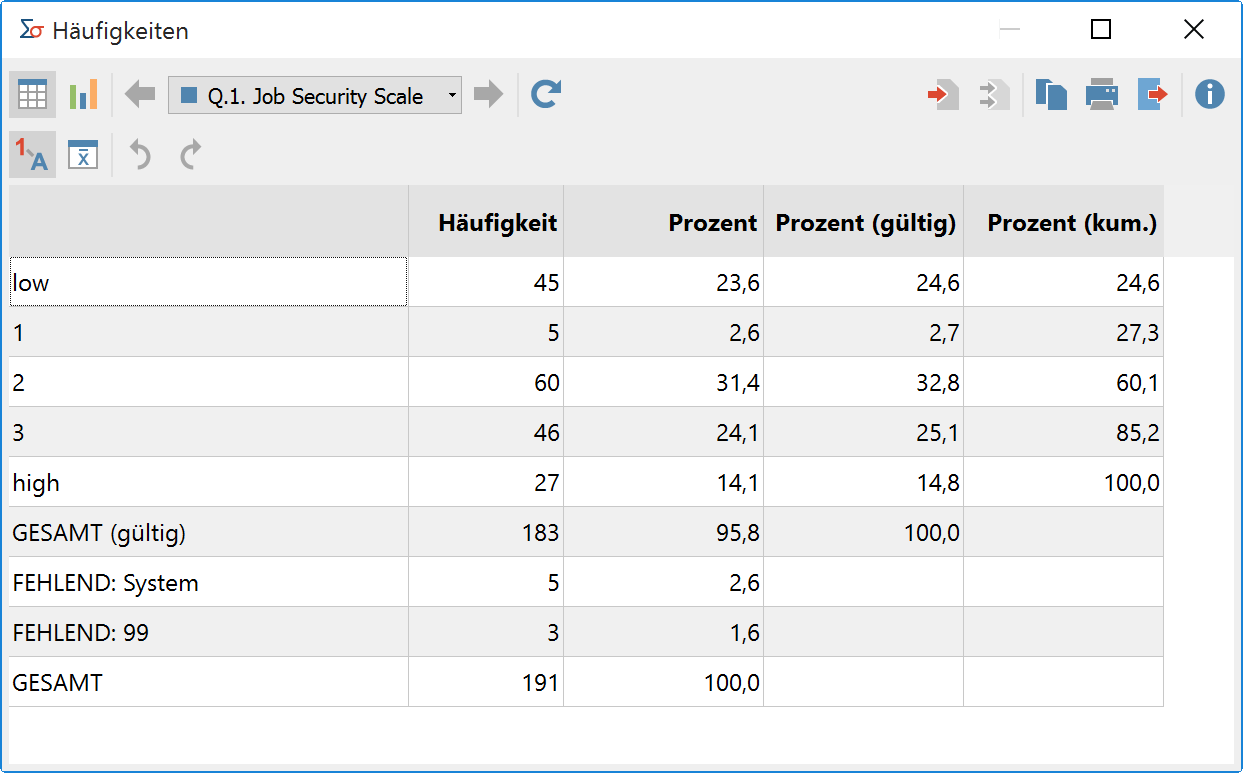Viewport: 1243px width, 773px height.
Task: Click the greyed-out double arrow insert icon
Action: pos(994,95)
